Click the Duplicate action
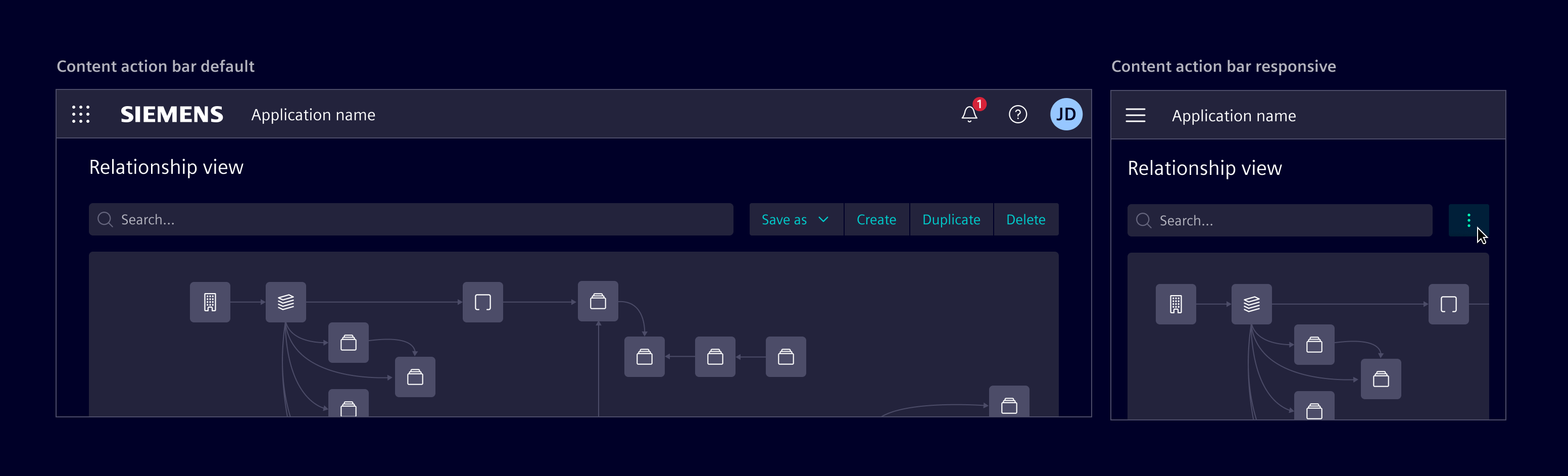 click(951, 219)
